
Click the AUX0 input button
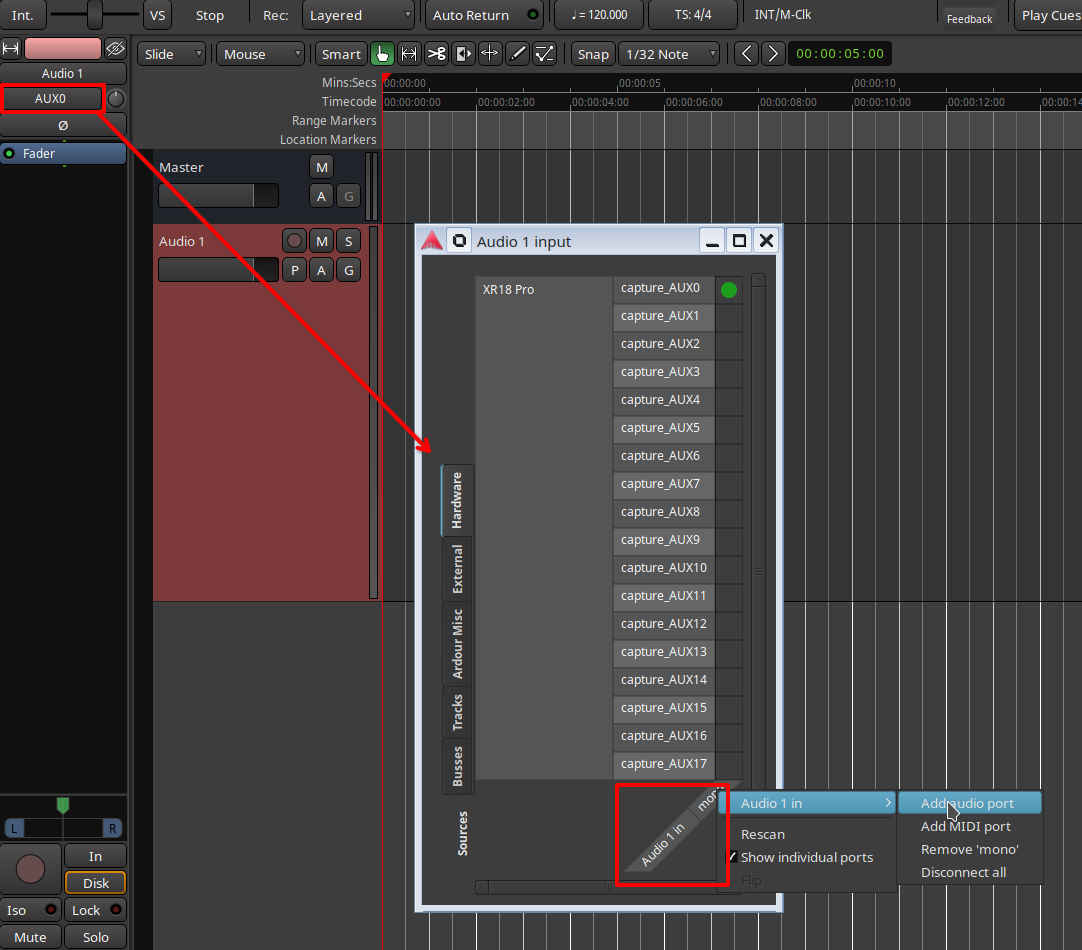pyautogui.click(x=52, y=98)
